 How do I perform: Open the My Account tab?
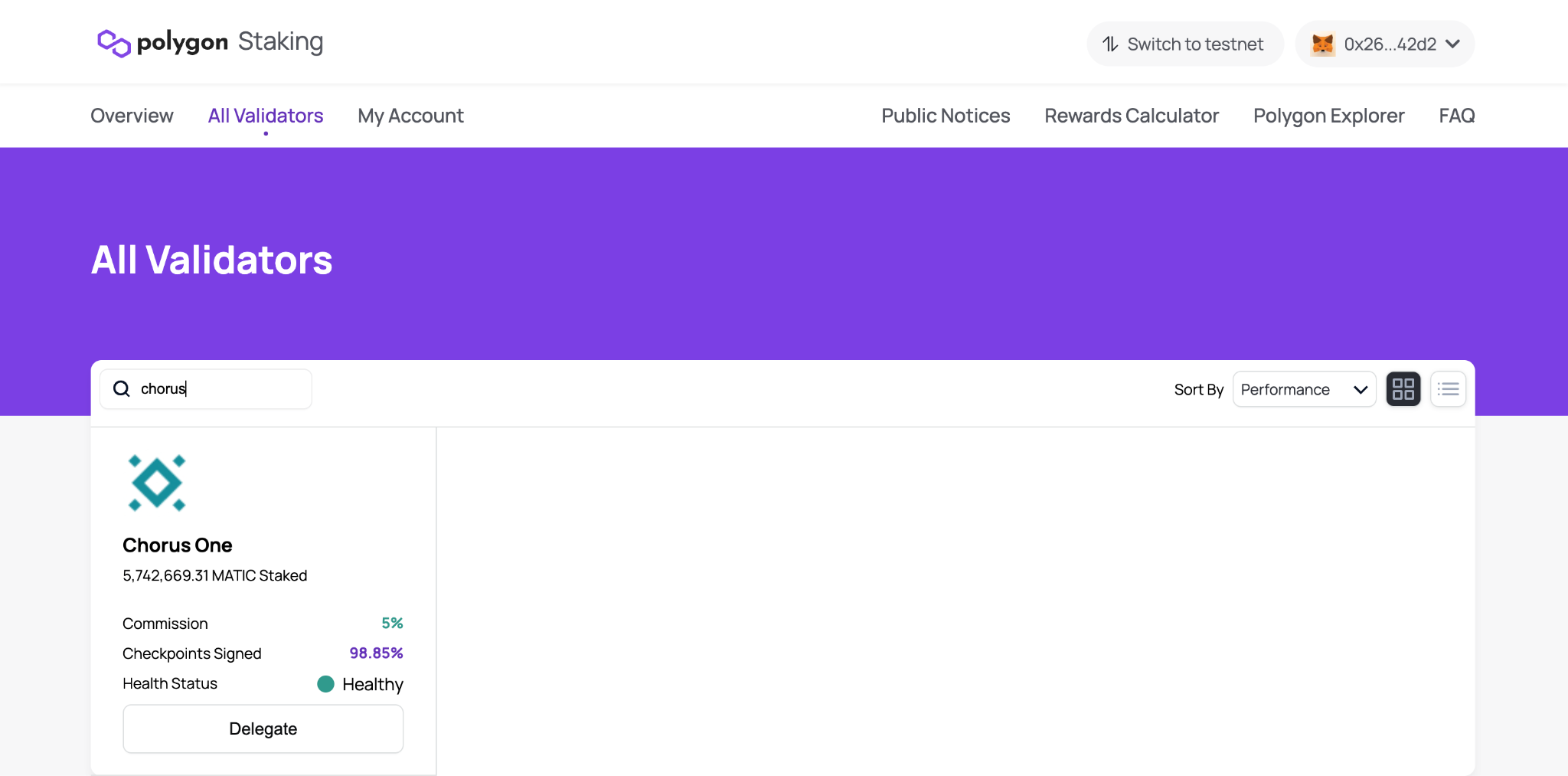pos(410,116)
